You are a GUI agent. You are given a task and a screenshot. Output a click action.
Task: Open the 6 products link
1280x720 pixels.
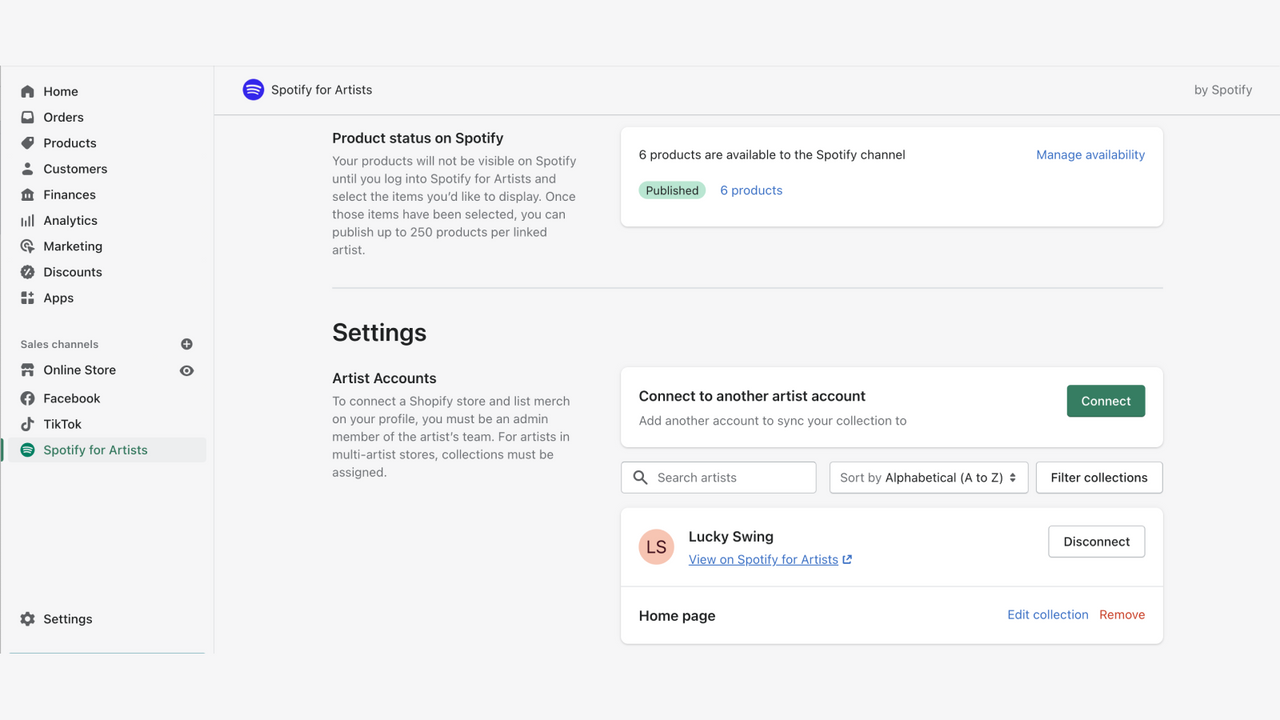pyautogui.click(x=751, y=190)
